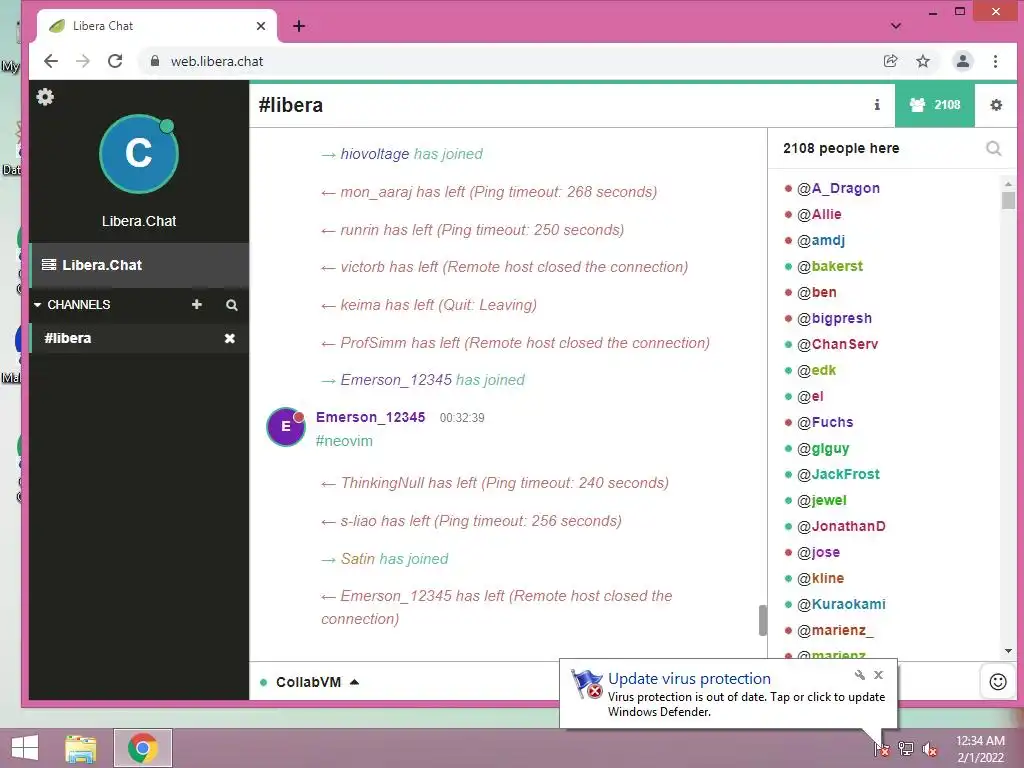
Task: Click Emerson_12345 message author name
Action: click(x=370, y=417)
